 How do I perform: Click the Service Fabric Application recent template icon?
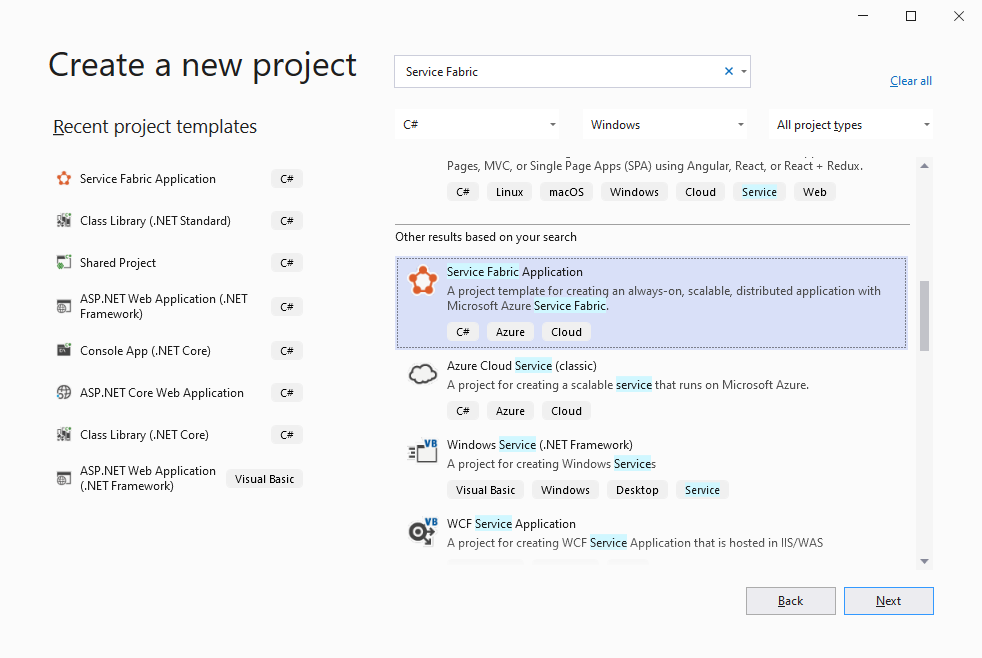[64, 179]
